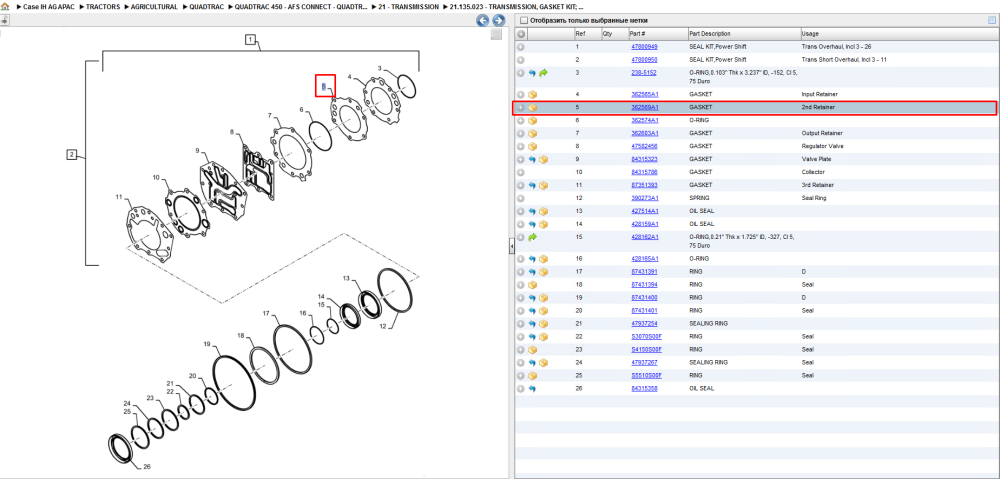Screen dimensions: 1000x479
Task: Open part number 238-5152 link
Action: 643,73
